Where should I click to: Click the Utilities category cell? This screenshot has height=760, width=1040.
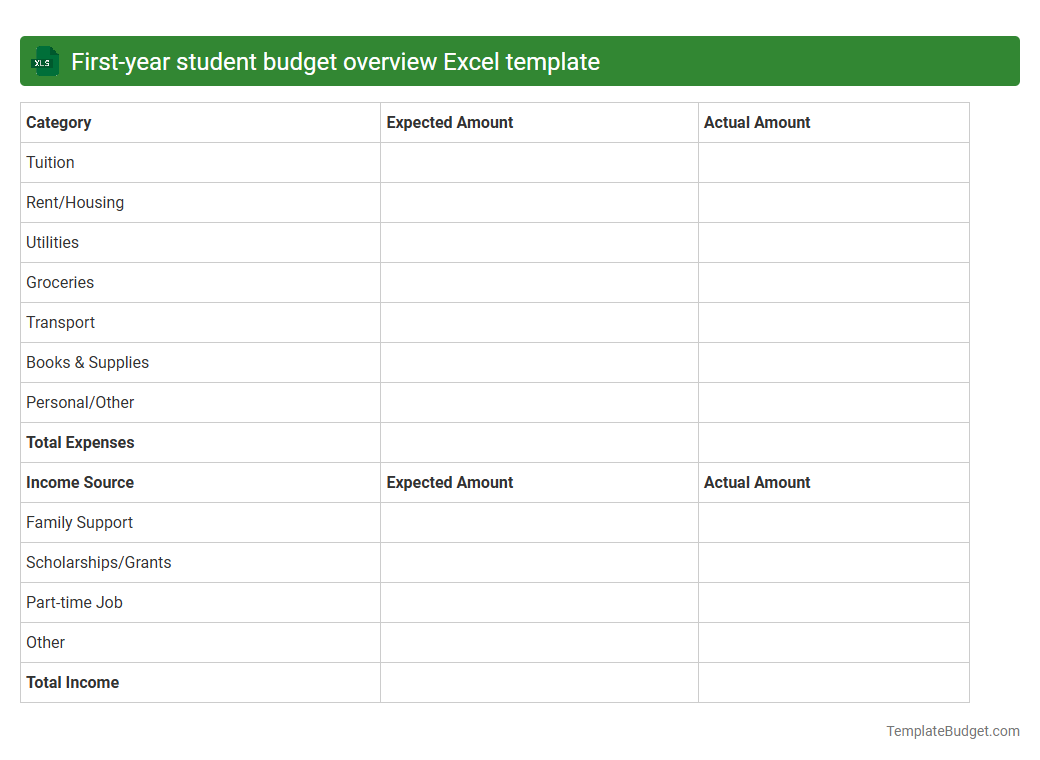coord(52,242)
